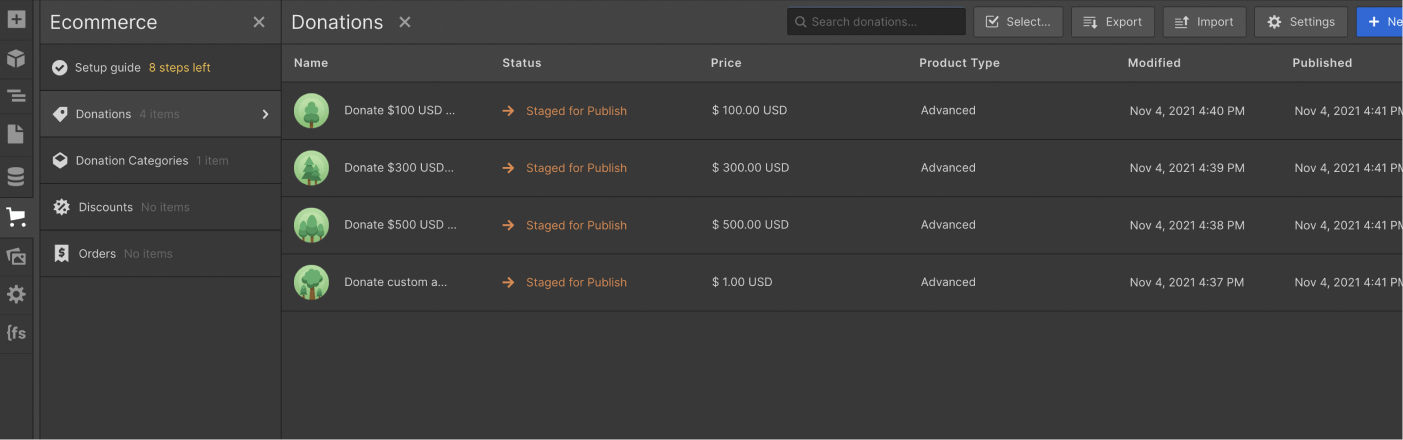The height and width of the screenshot is (440, 1403).
Task: Open the project Settings gear in sidebar
Action: click(16, 294)
